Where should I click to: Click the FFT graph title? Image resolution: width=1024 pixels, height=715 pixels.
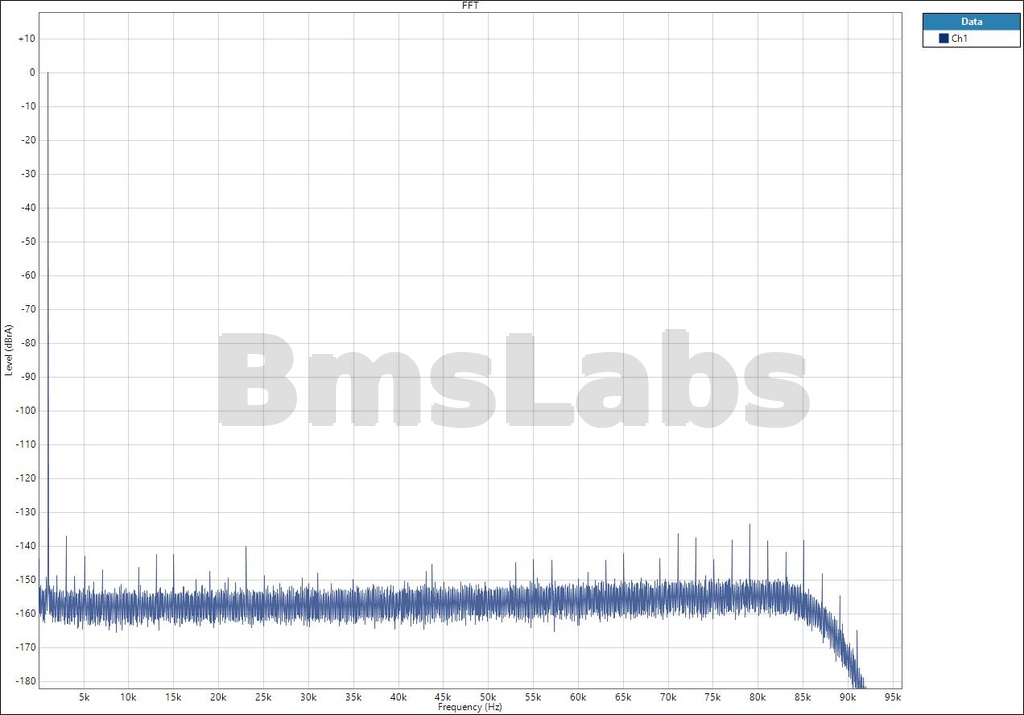click(470, 6)
